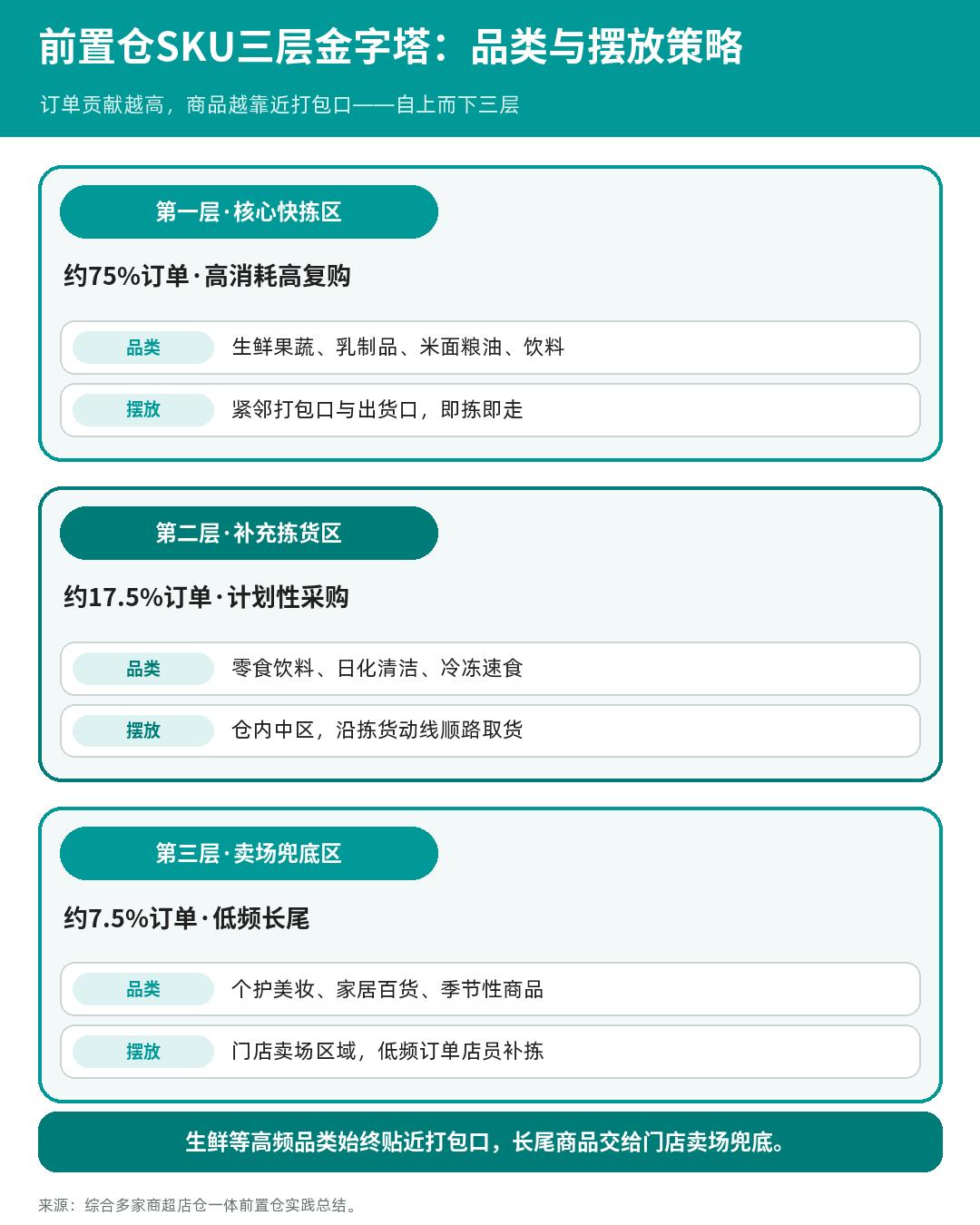Select the 摆放 tag in first layer
Viewport: 980px width, 1225px height.
point(143,409)
